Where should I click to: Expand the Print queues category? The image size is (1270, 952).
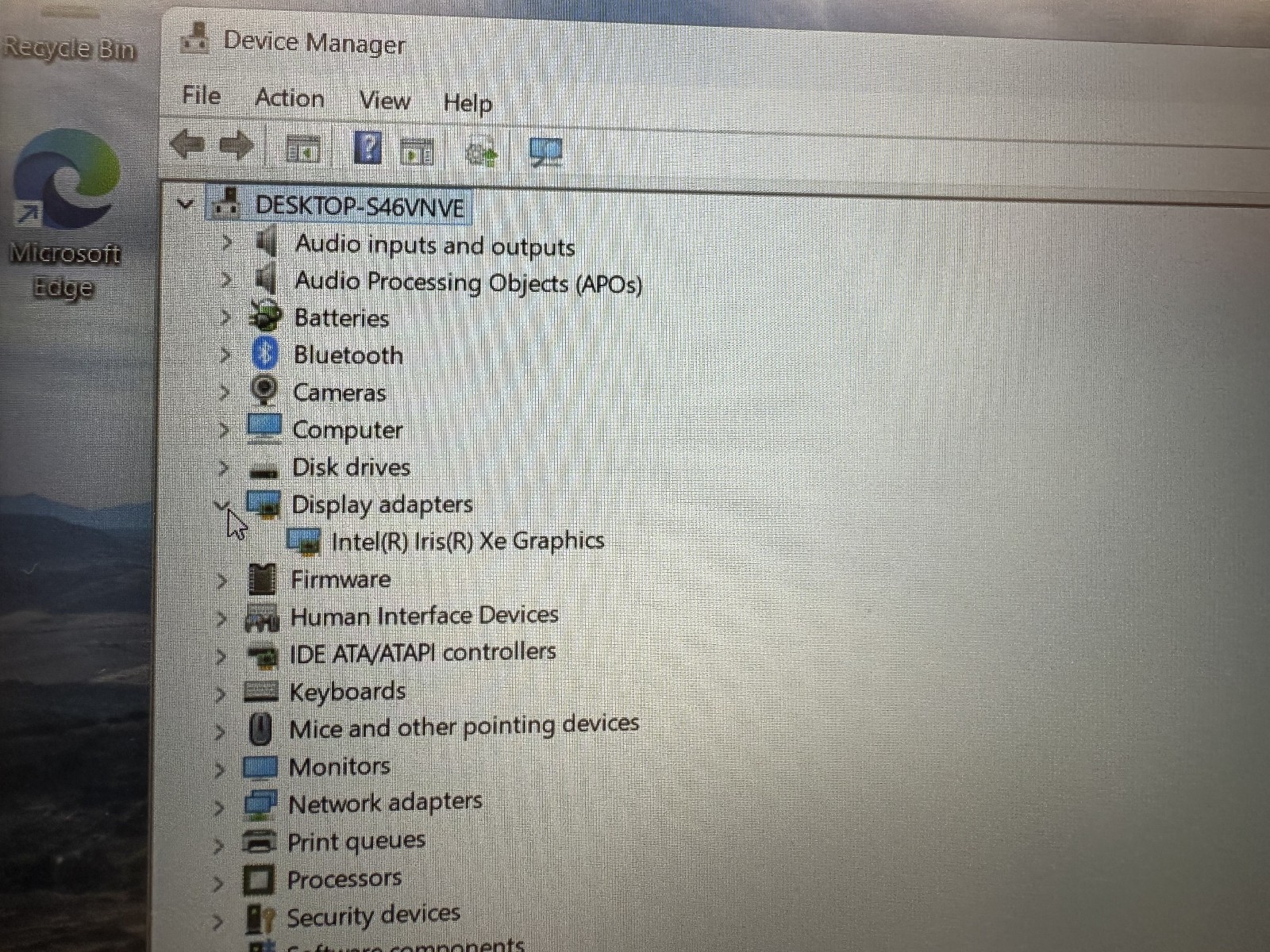219,846
